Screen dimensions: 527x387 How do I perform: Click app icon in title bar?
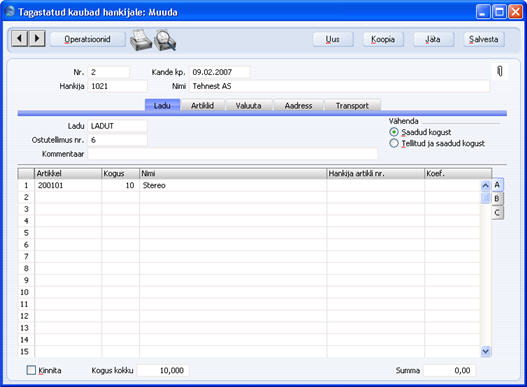tap(10, 12)
